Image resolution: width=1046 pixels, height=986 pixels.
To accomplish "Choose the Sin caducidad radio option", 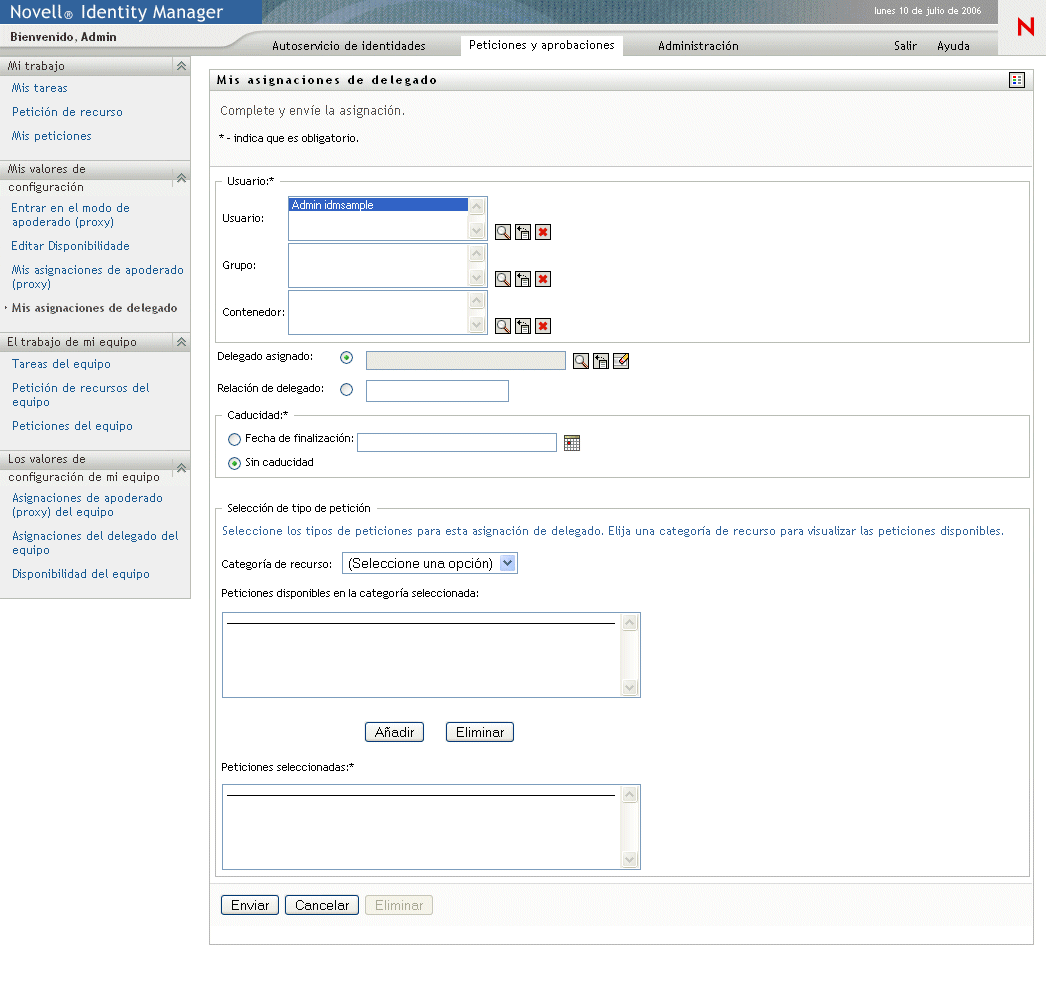I will 234,463.
